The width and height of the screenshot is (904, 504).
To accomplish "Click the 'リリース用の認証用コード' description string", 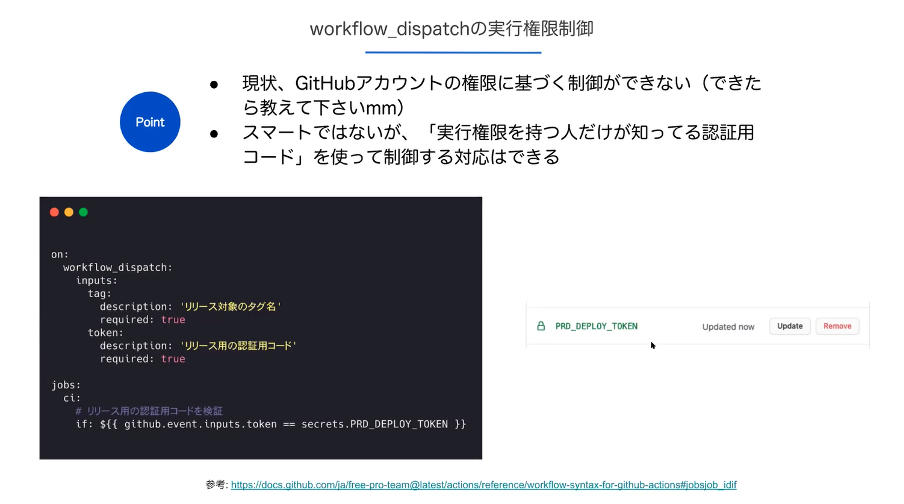I will pyautogui.click(x=238, y=345).
